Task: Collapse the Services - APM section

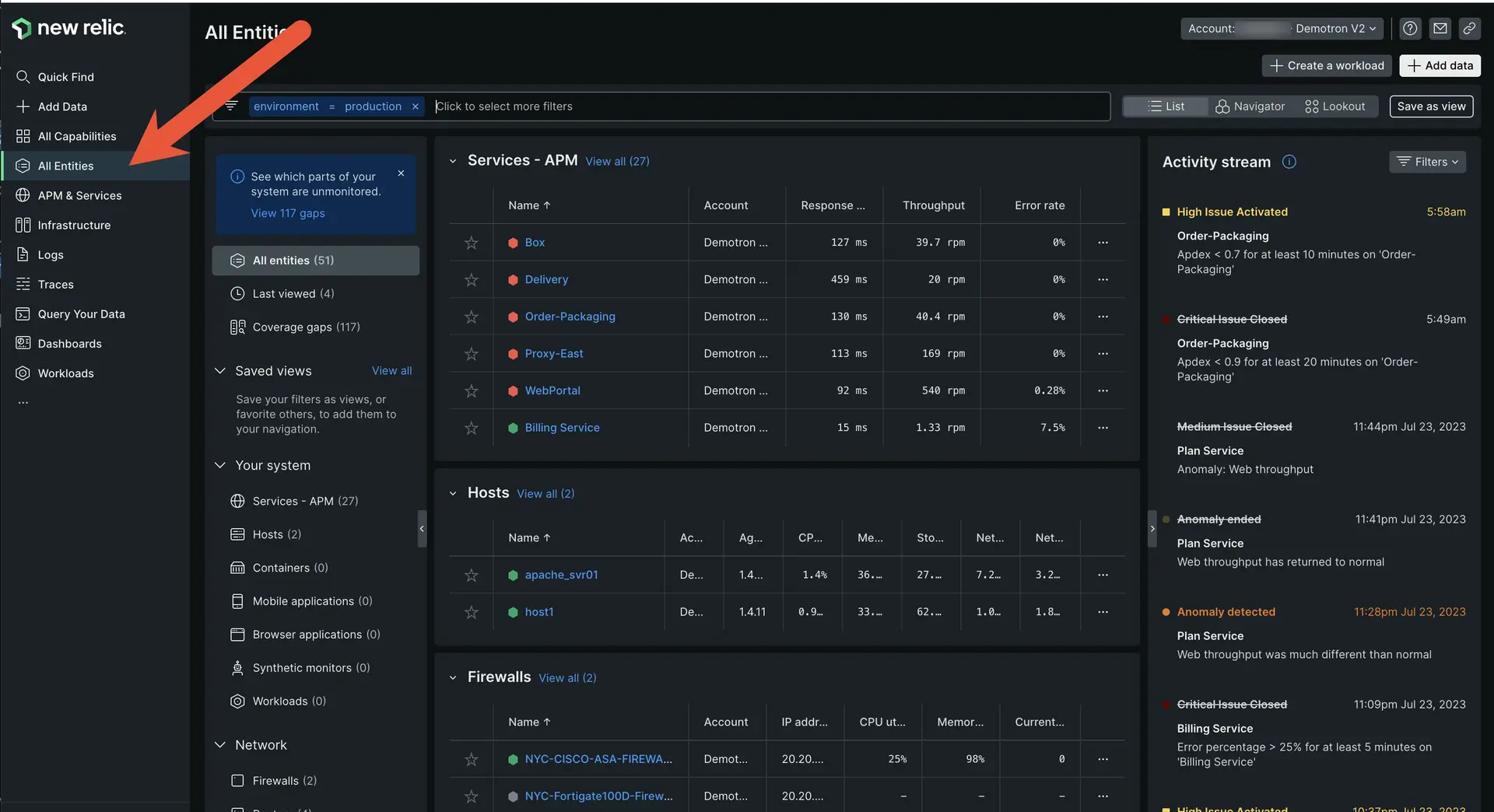Action: [453, 161]
